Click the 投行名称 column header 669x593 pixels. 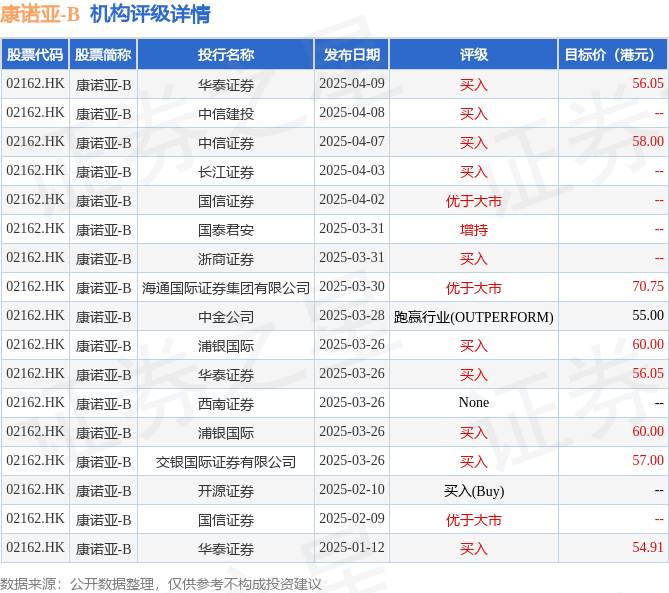click(x=226, y=55)
